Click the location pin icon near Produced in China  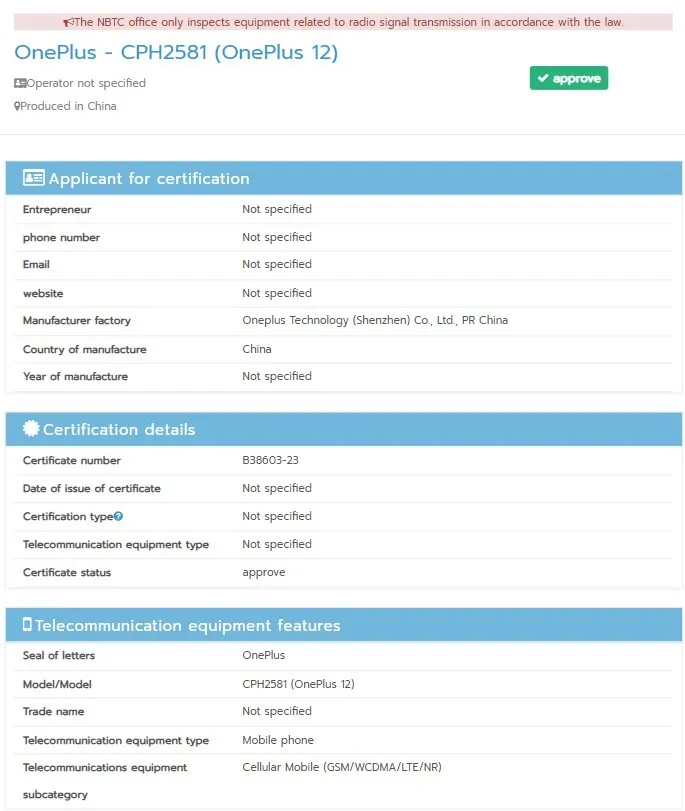pyautogui.click(x=17, y=106)
